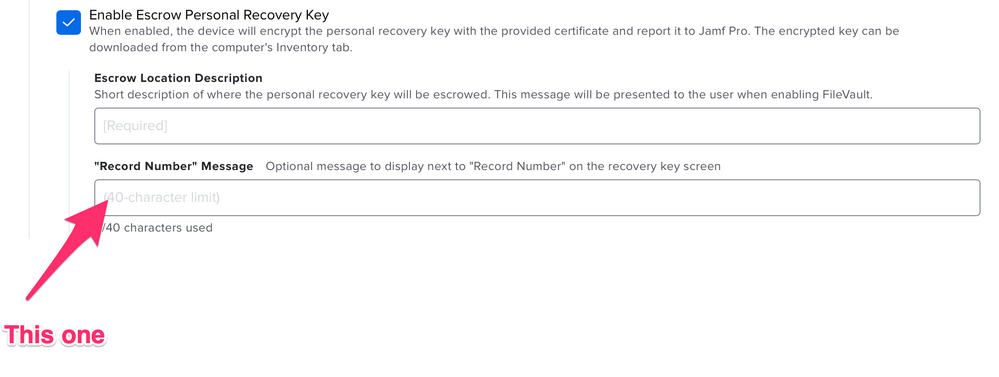Click "Jamf Pro" in the checkbox description
Viewport: 999px width, 377px height.
click(x=723, y=31)
